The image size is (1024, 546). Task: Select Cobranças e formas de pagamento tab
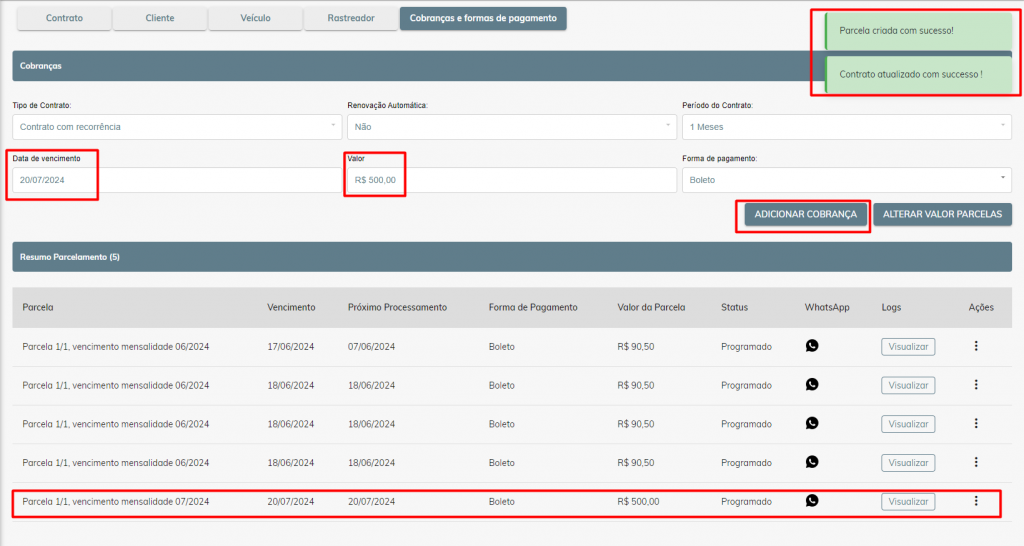point(483,18)
